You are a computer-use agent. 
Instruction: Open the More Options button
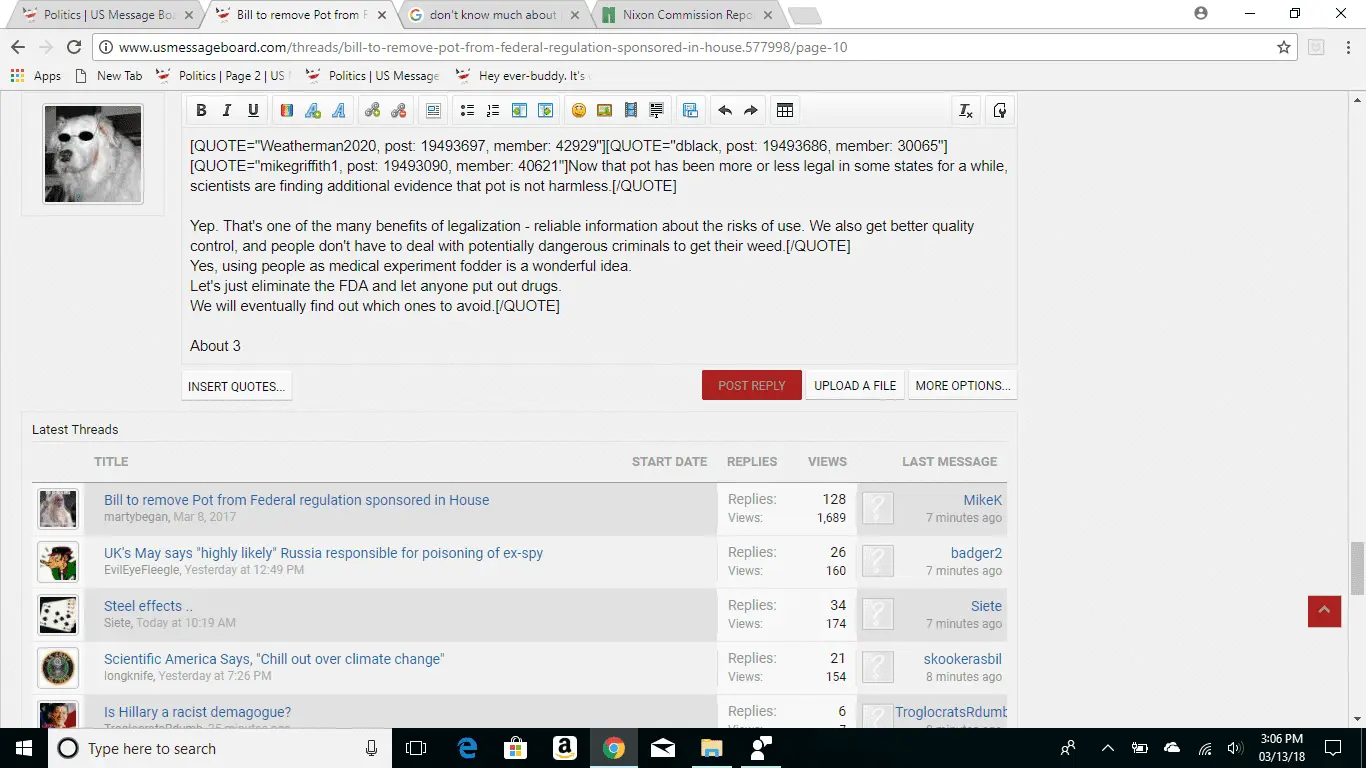(962, 386)
